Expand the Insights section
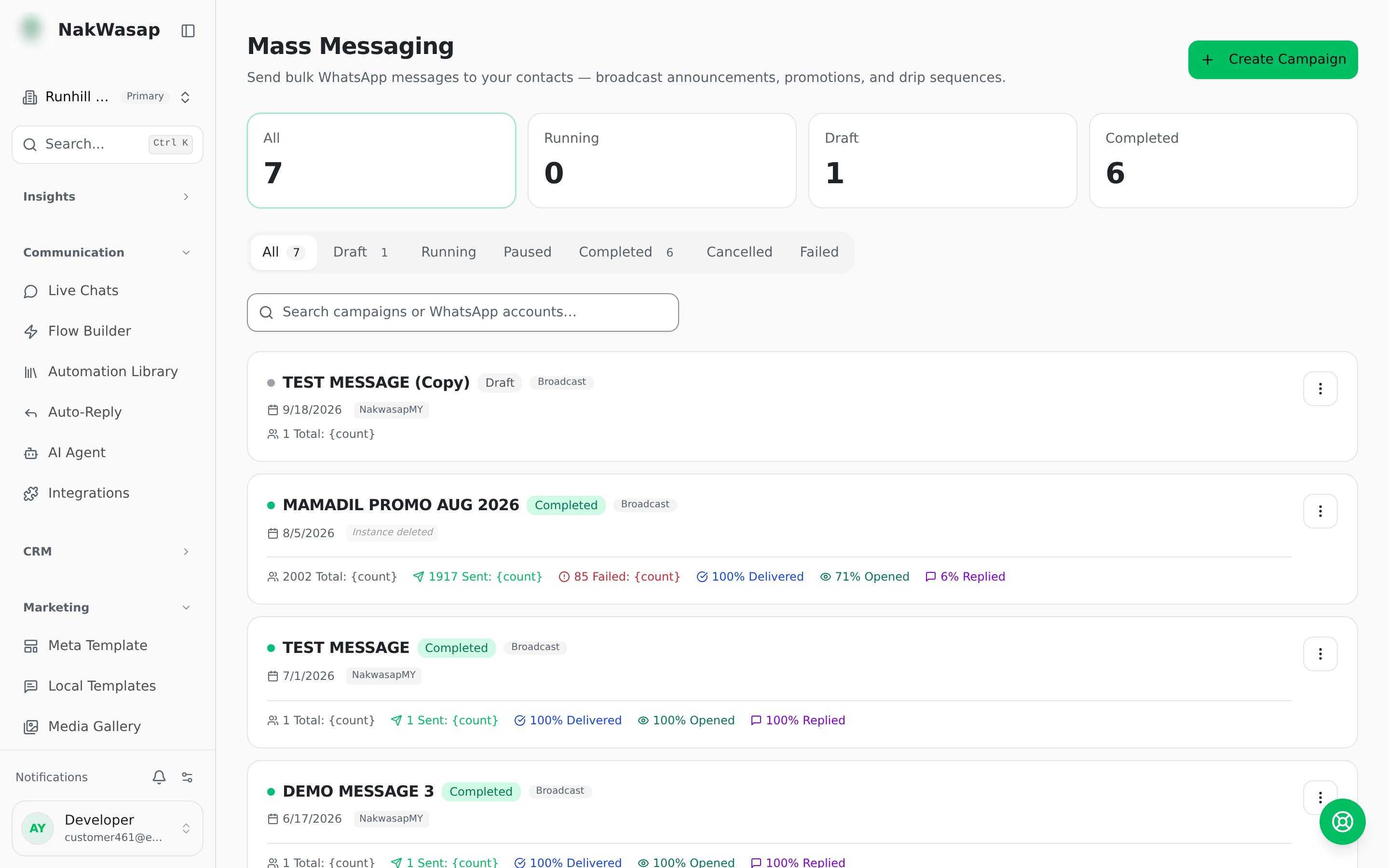Screen dimensions: 1389x868 click(x=108, y=197)
